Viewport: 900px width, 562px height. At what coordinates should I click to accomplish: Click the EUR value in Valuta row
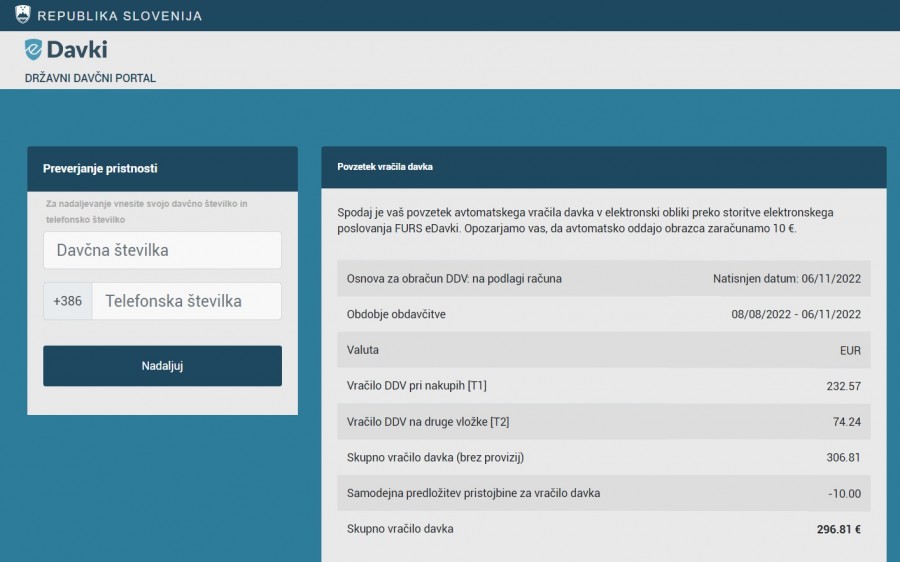coord(849,351)
